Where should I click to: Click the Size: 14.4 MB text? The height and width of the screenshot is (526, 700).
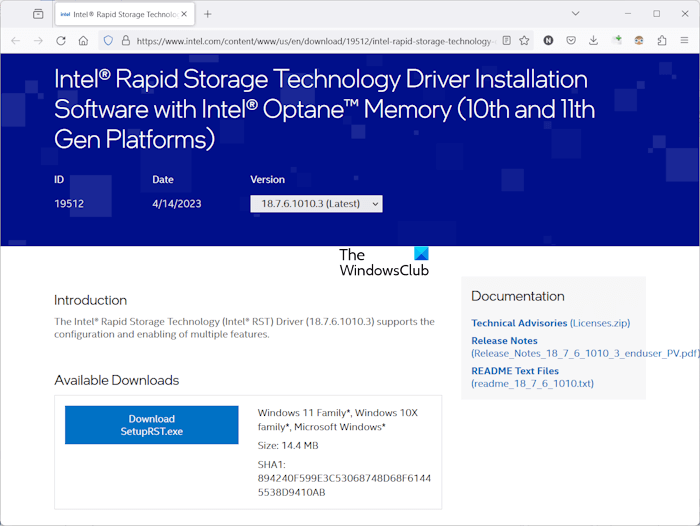[288, 446]
